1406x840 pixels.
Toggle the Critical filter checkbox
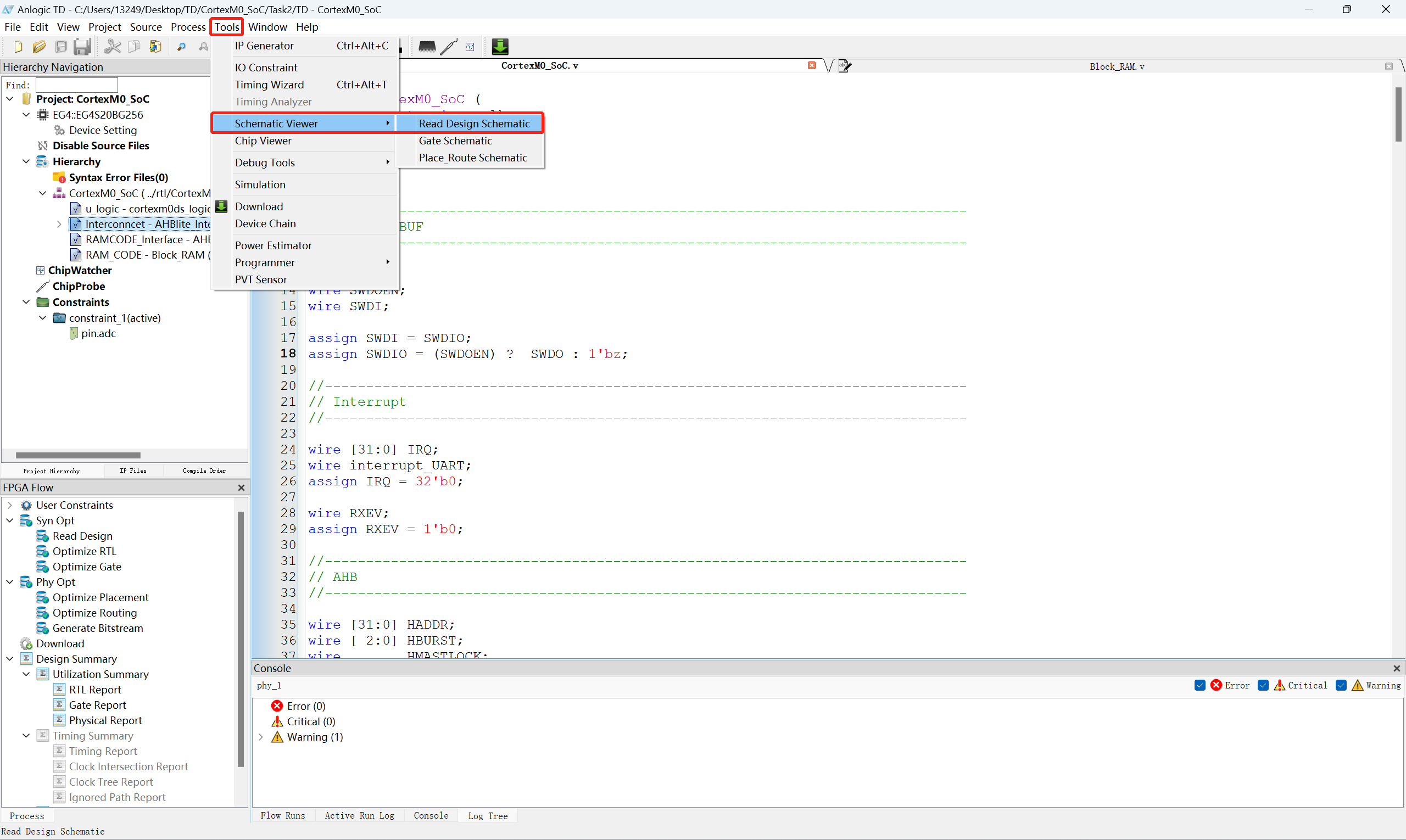[x=1263, y=685]
